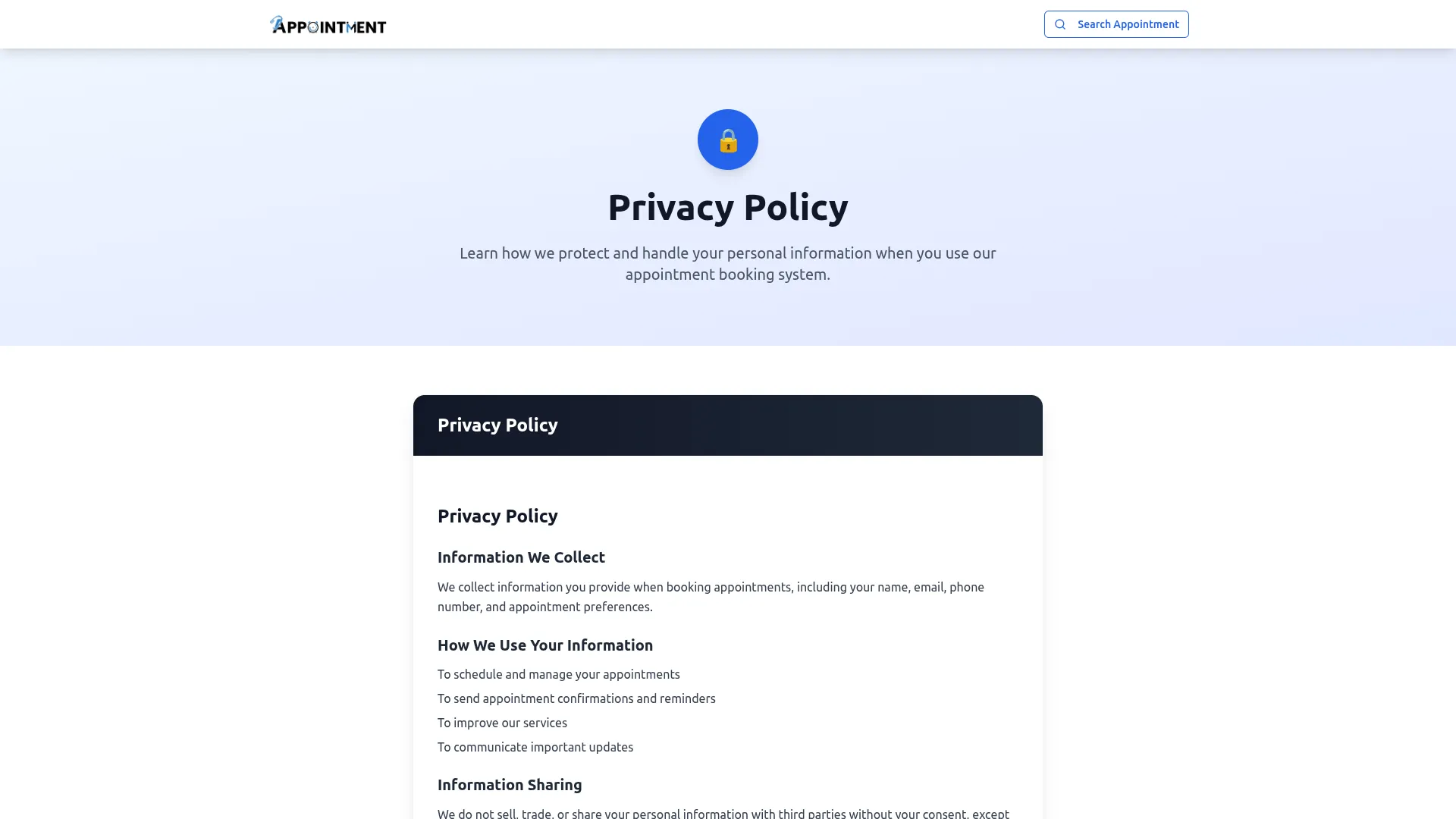
Task: Click the subtitle starting "Learn how we protect"
Action: tap(727, 253)
